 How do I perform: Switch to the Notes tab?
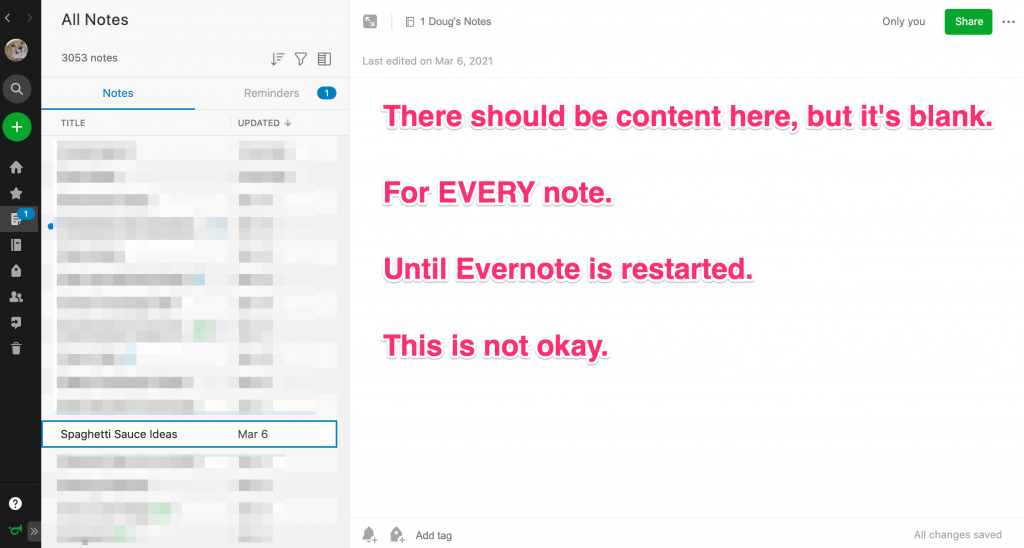click(118, 93)
